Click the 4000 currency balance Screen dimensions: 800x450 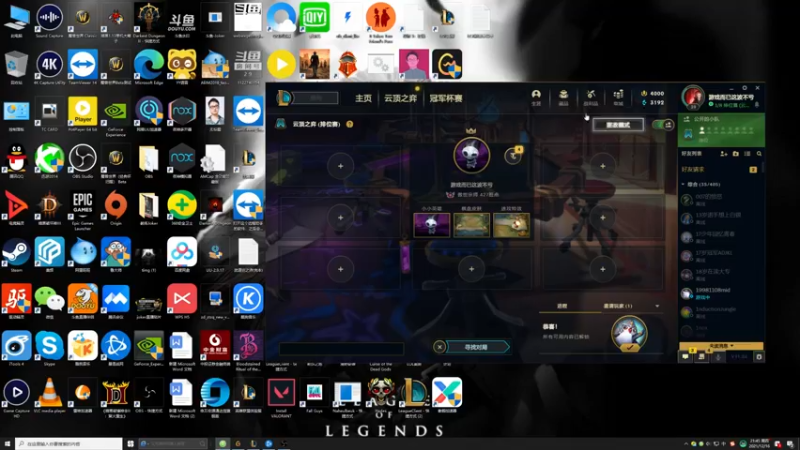pyautogui.click(x=653, y=93)
